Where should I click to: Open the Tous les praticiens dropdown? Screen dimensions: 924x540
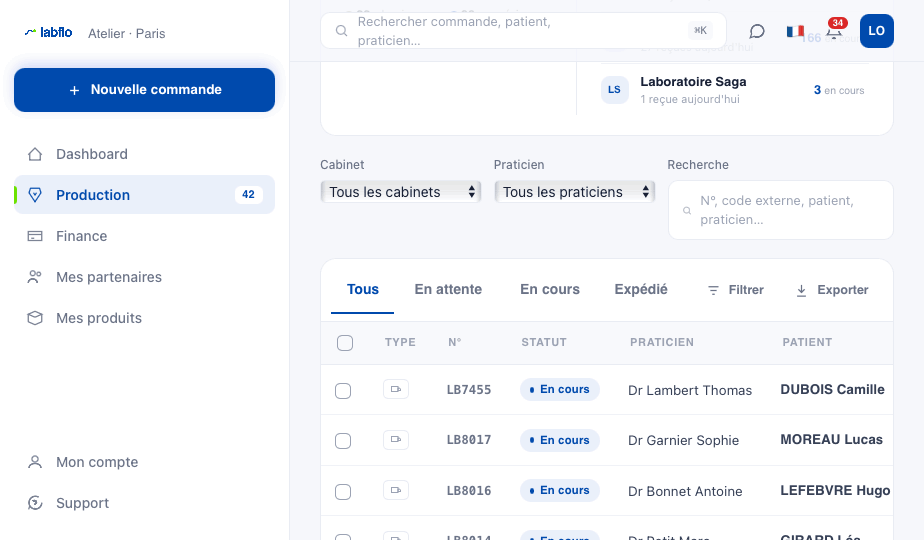[575, 192]
